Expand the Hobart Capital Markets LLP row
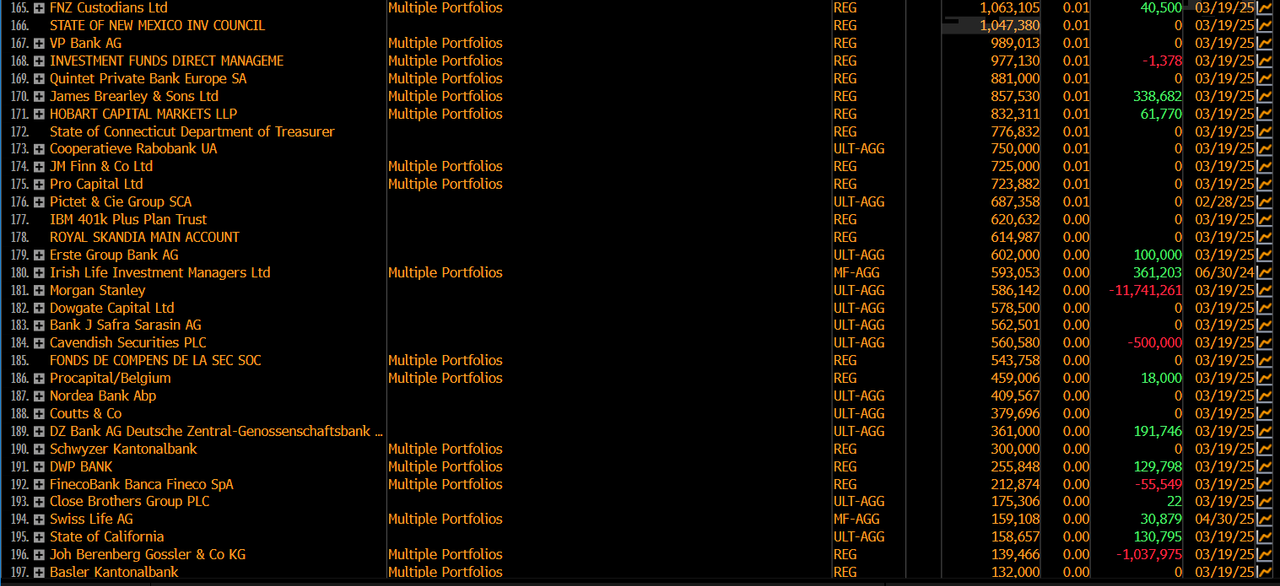The width and height of the screenshot is (1280, 586). pos(39,114)
